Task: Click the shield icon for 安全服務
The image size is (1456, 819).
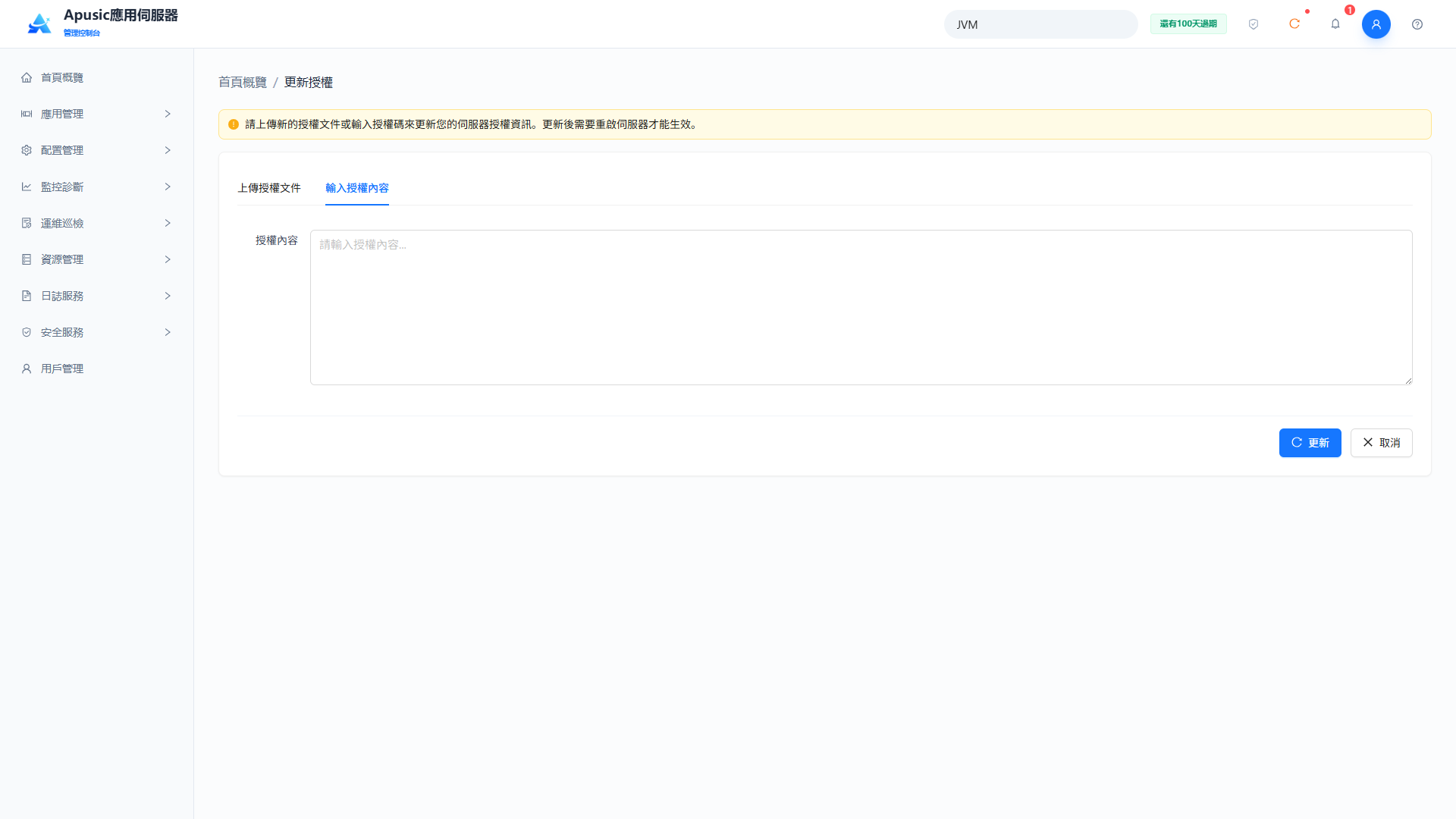Action: [x=27, y=332]
